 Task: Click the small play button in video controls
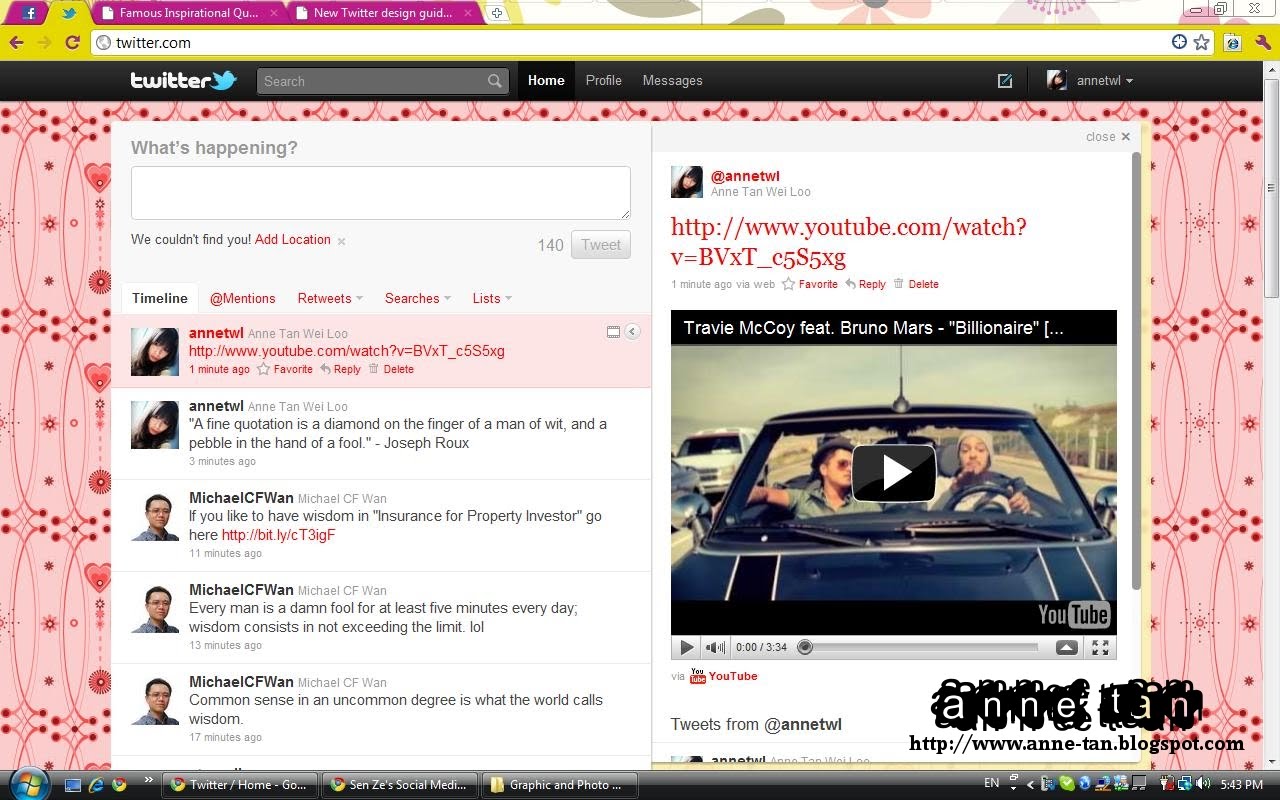pyautogui.click(x=687, y=647)
